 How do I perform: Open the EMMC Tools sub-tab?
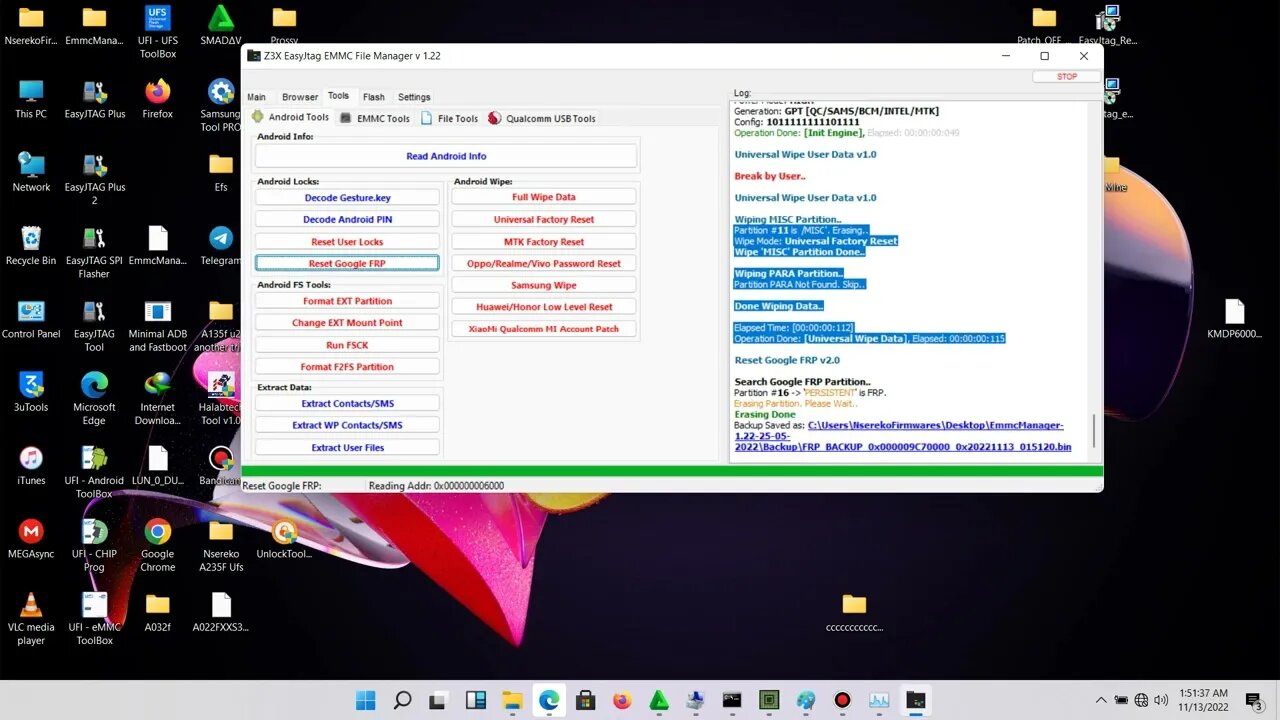(x=375, y=118)
